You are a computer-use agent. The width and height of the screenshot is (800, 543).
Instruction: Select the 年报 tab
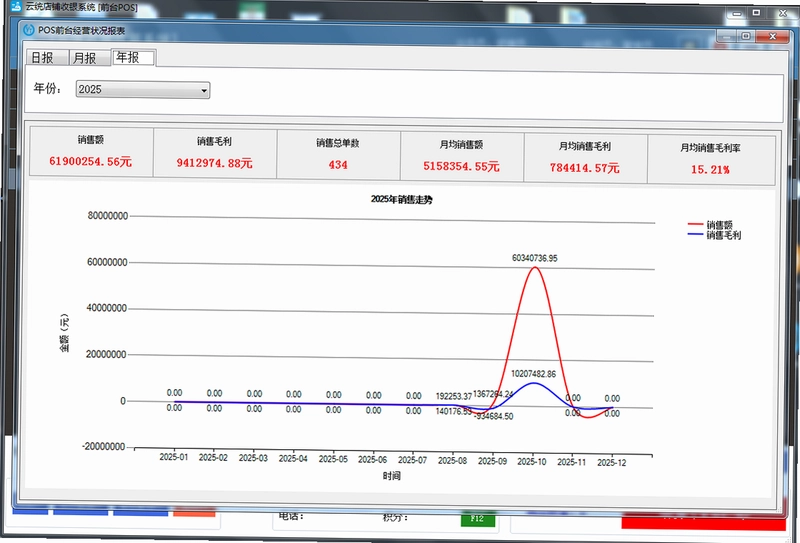[134, 57]
